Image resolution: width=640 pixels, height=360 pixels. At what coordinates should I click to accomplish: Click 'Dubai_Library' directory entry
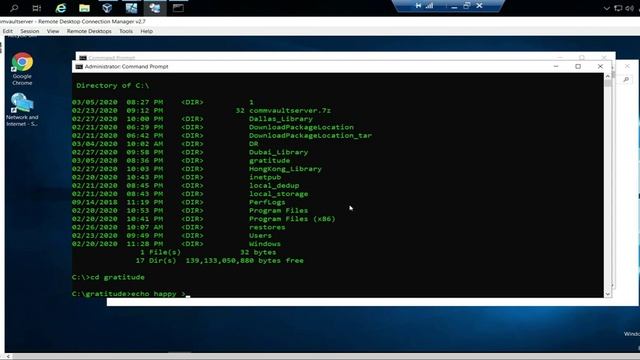(x=278, y=152)
